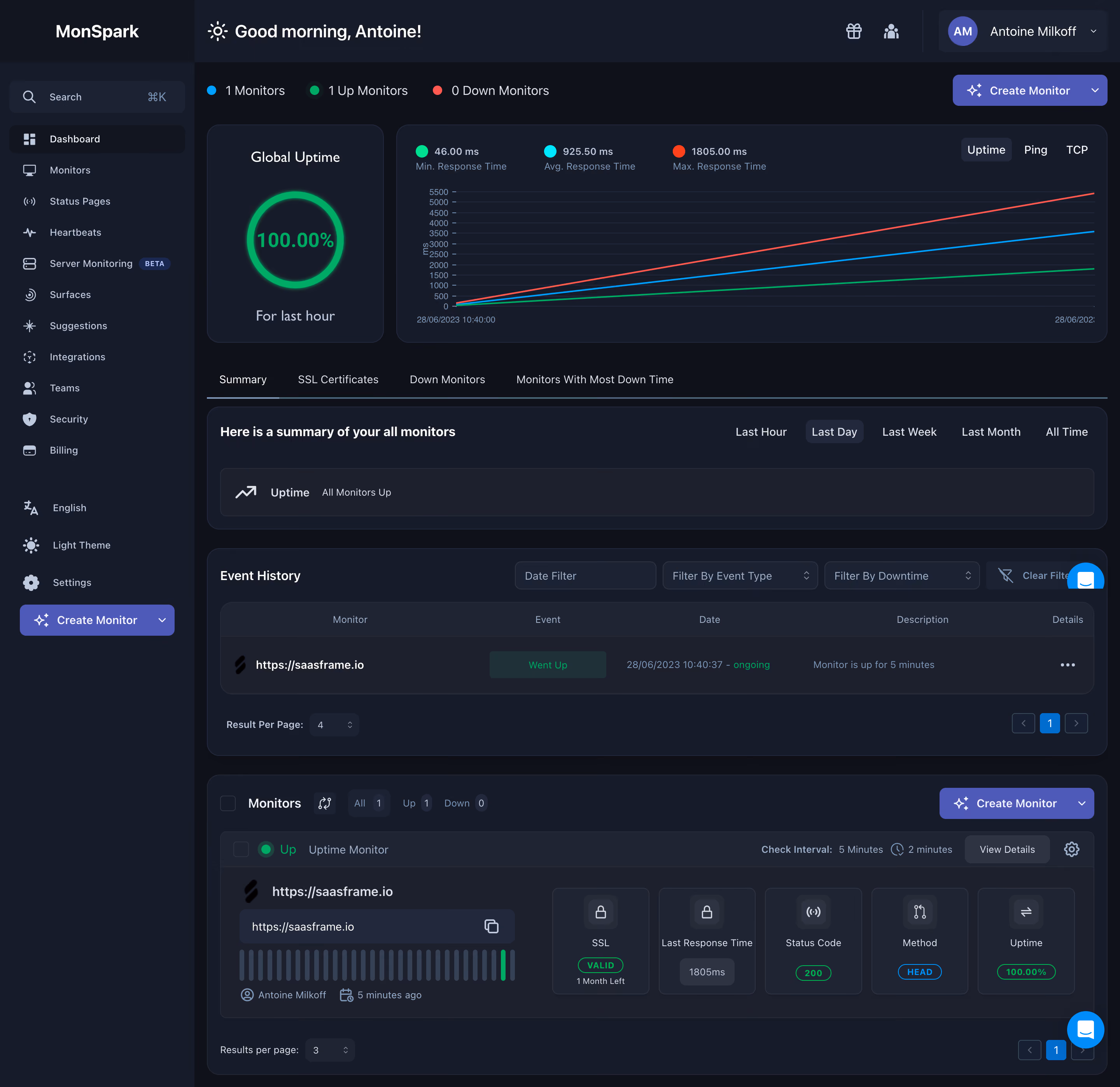Open the Filter By Downtime dropdown
The height and width of the screenshot is (1087, 1120).
[902, 576]
